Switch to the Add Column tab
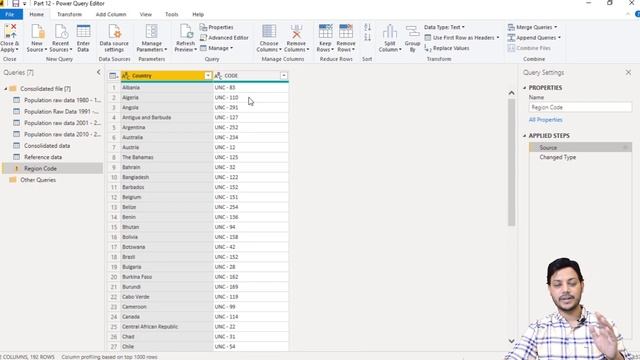 click(x=111, y=14)
